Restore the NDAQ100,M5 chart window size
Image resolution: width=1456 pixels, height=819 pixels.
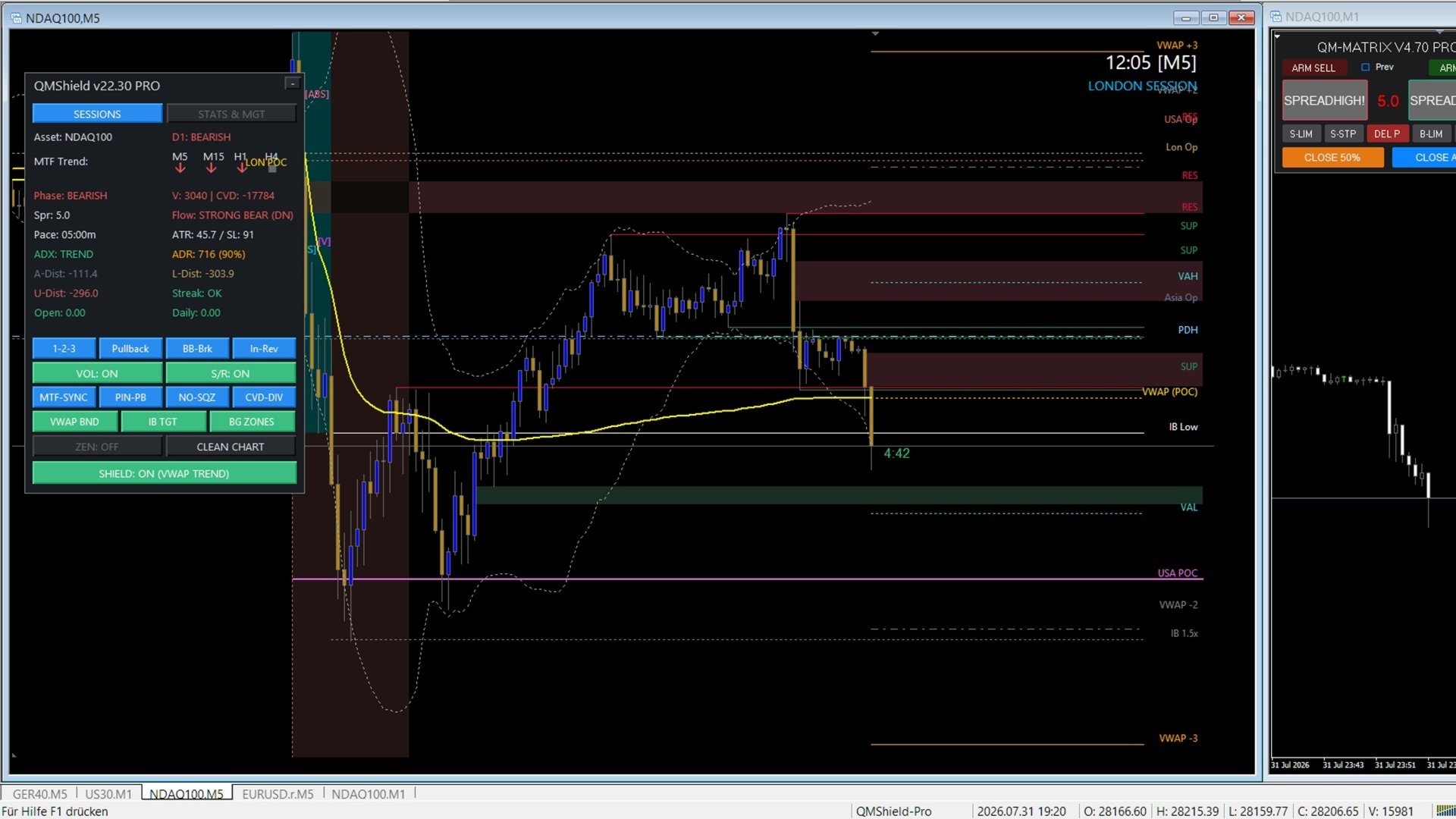[x=1213, y=17]
